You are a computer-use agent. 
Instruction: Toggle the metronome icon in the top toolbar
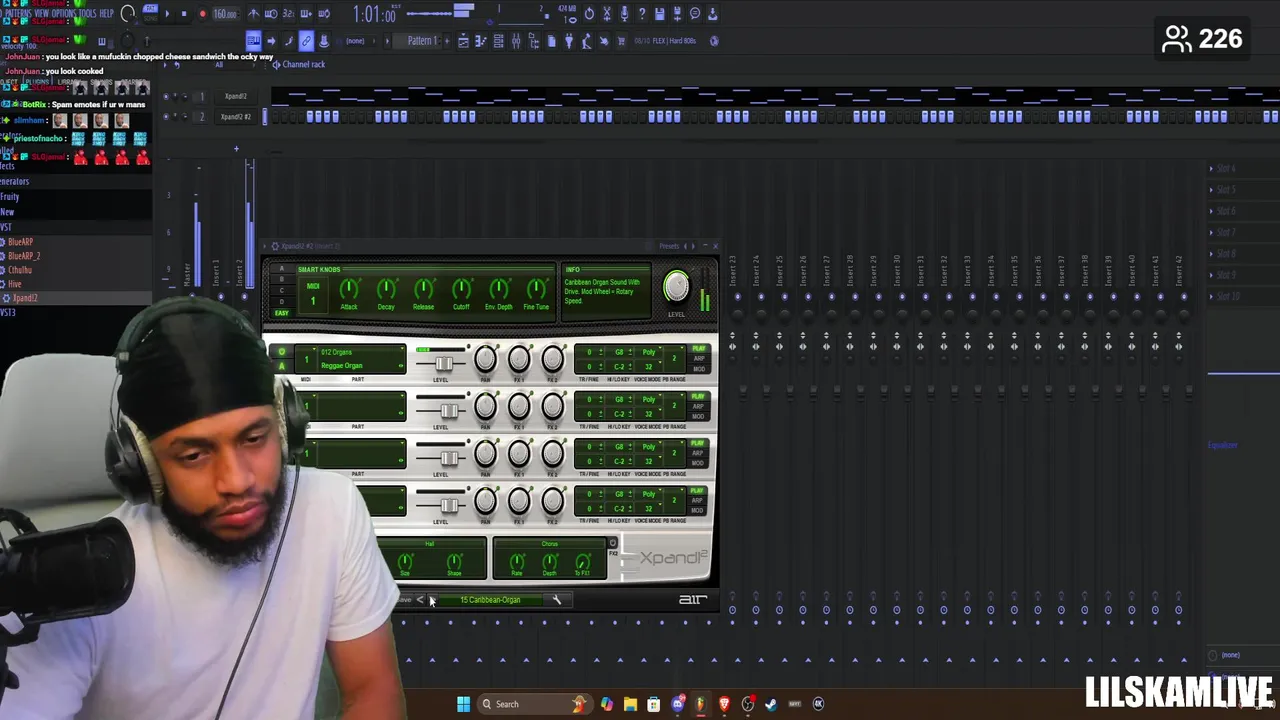pos(254,14)
